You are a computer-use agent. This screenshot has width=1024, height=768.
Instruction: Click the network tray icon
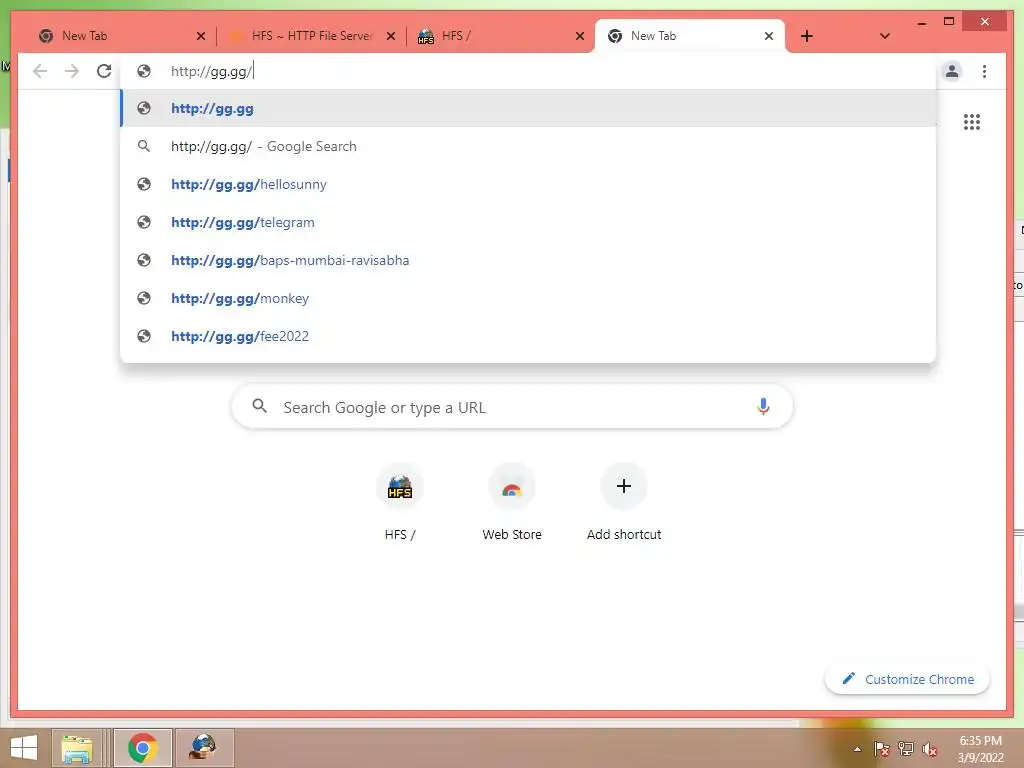(x=906, y=749)
